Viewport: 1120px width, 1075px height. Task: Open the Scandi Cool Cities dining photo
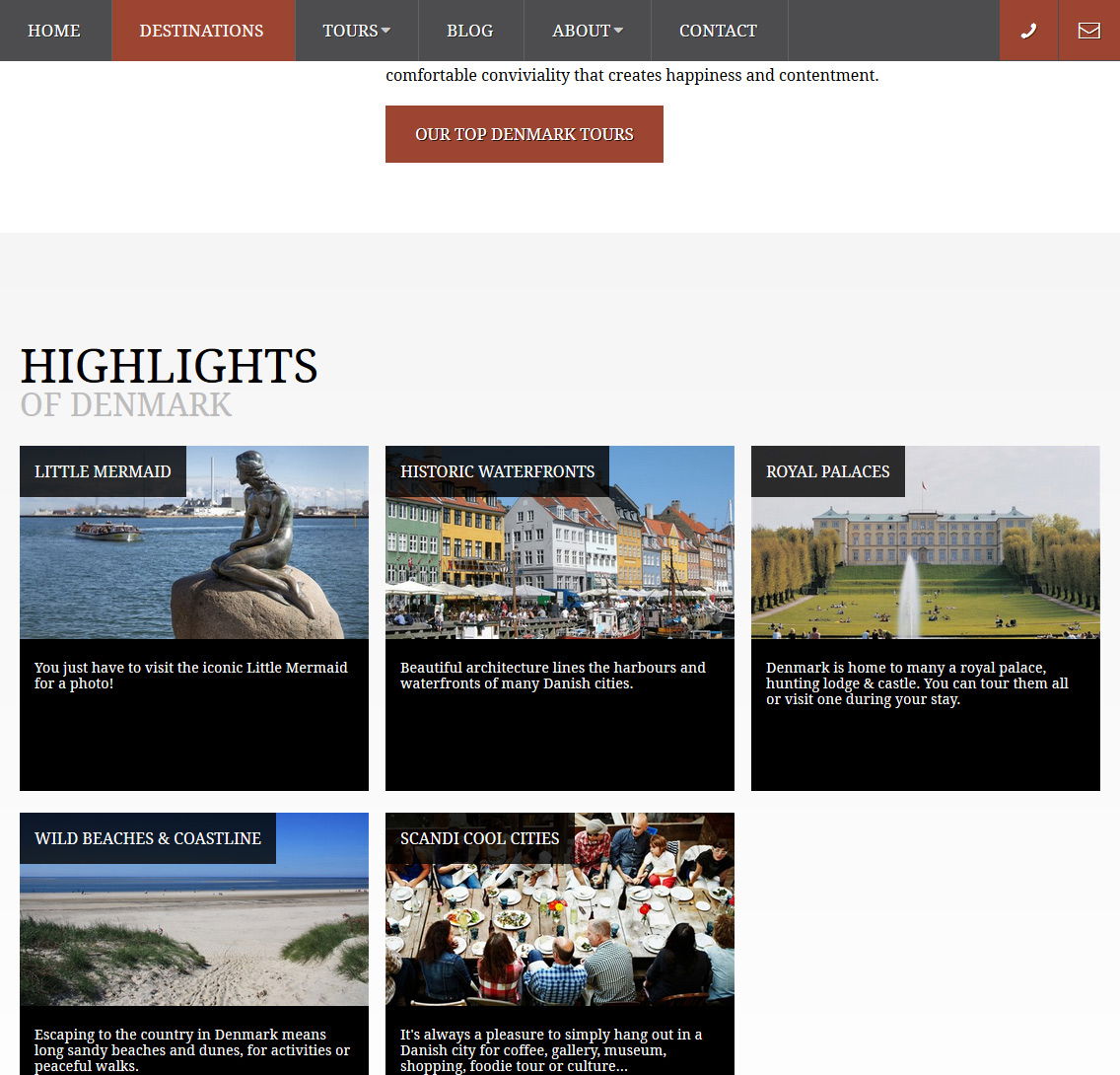pos(560,909)
